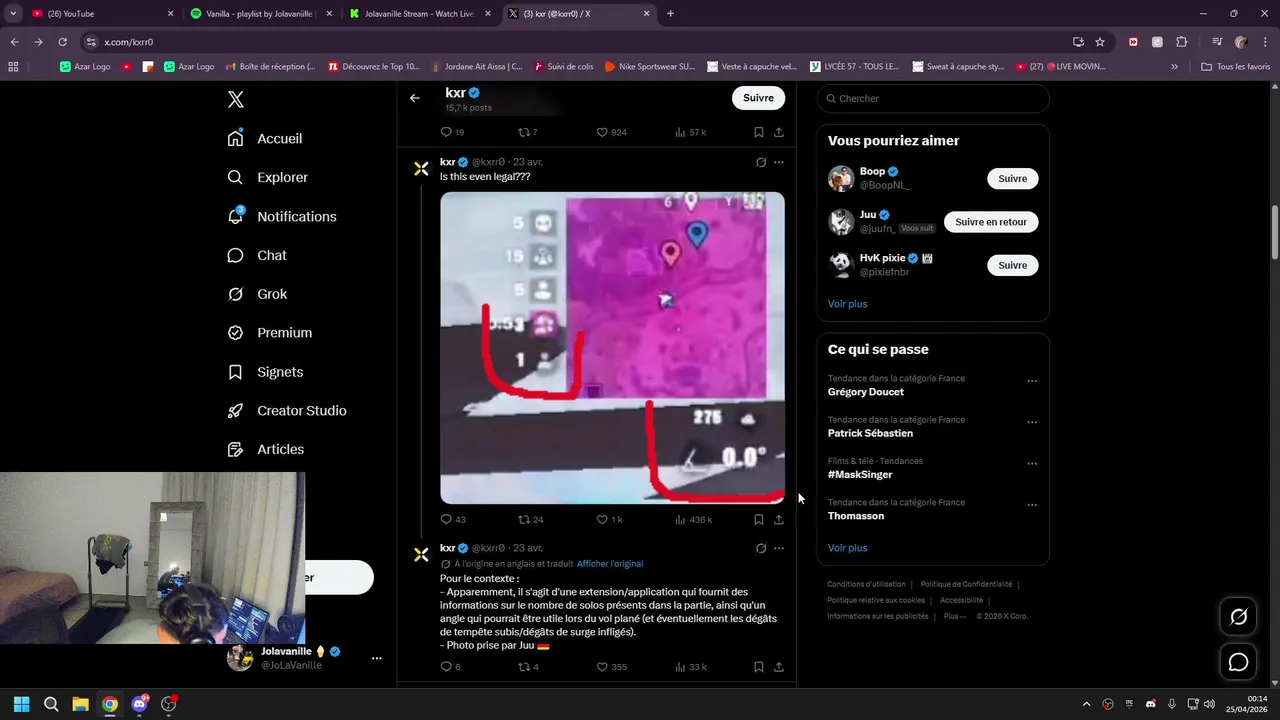Like the post with 1 k likes
The image size is (1280, 720).
coord(609,519)
